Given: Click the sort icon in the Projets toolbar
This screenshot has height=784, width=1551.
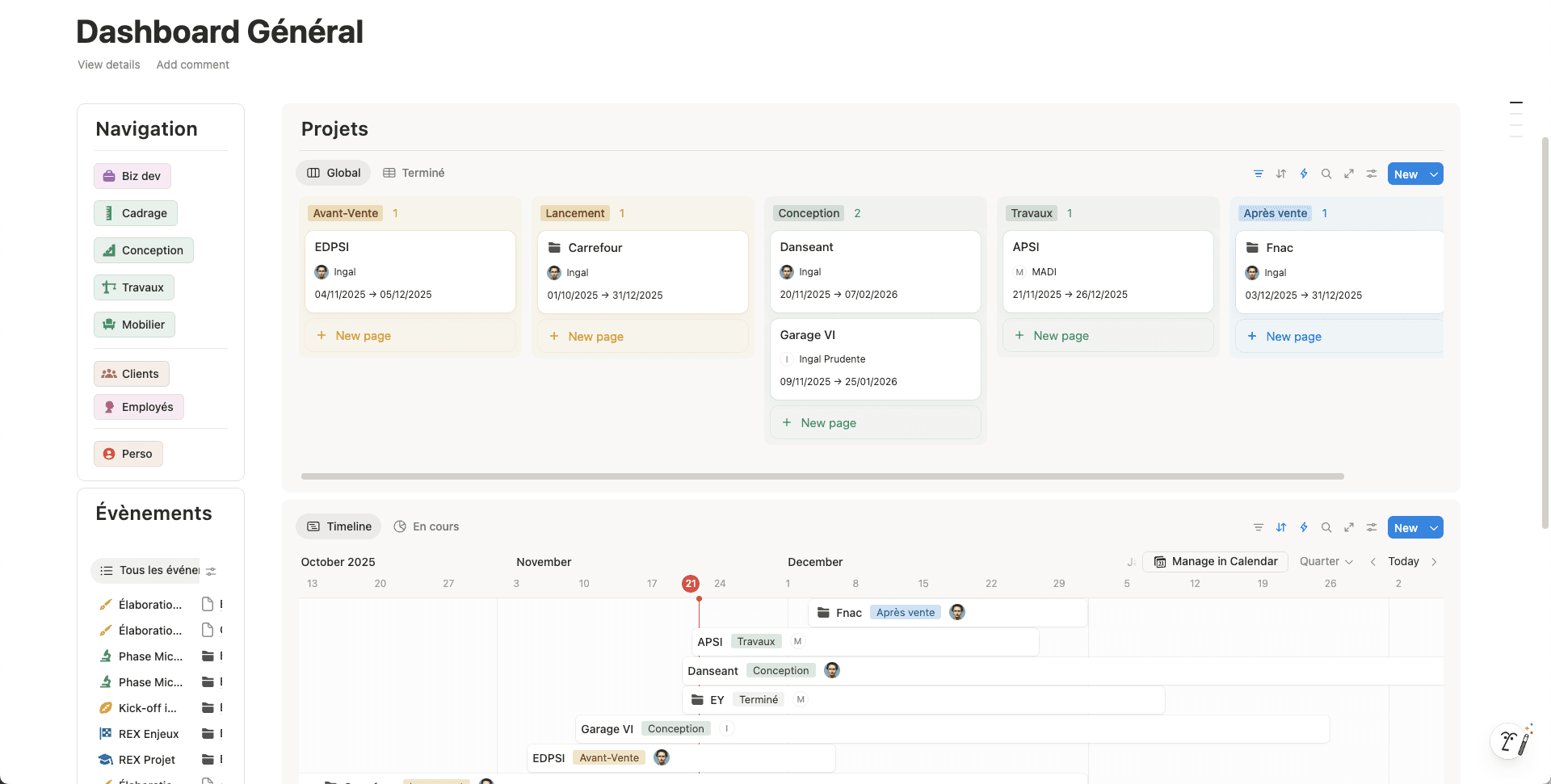Looking at the screenshot, I should click(1280, 173).
